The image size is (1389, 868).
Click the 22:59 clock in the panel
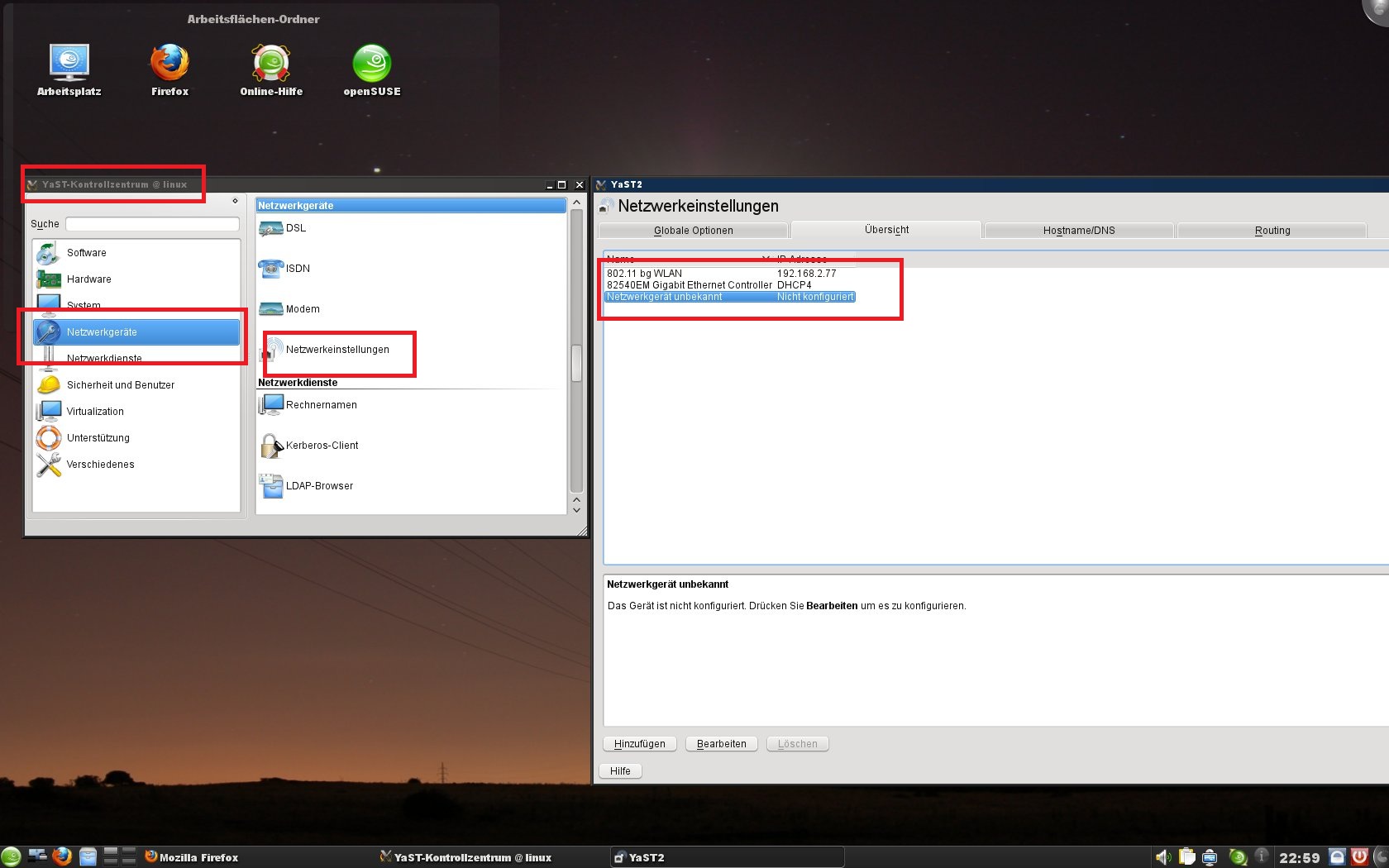tap(1299, 858)
